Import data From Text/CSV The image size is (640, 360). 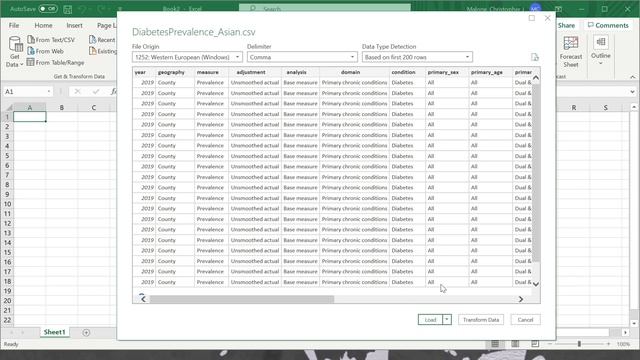point(51,40)
